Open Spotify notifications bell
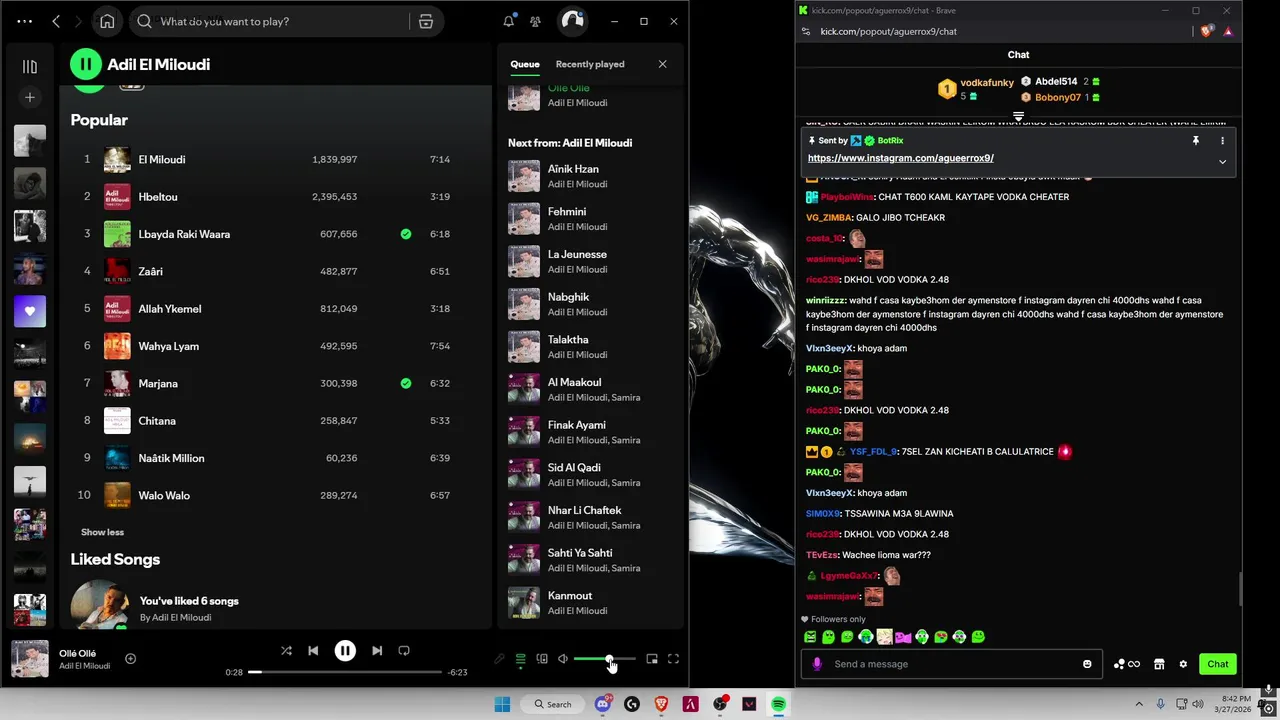This screenshot has height=720, width=1280. [x=509, y=21]
